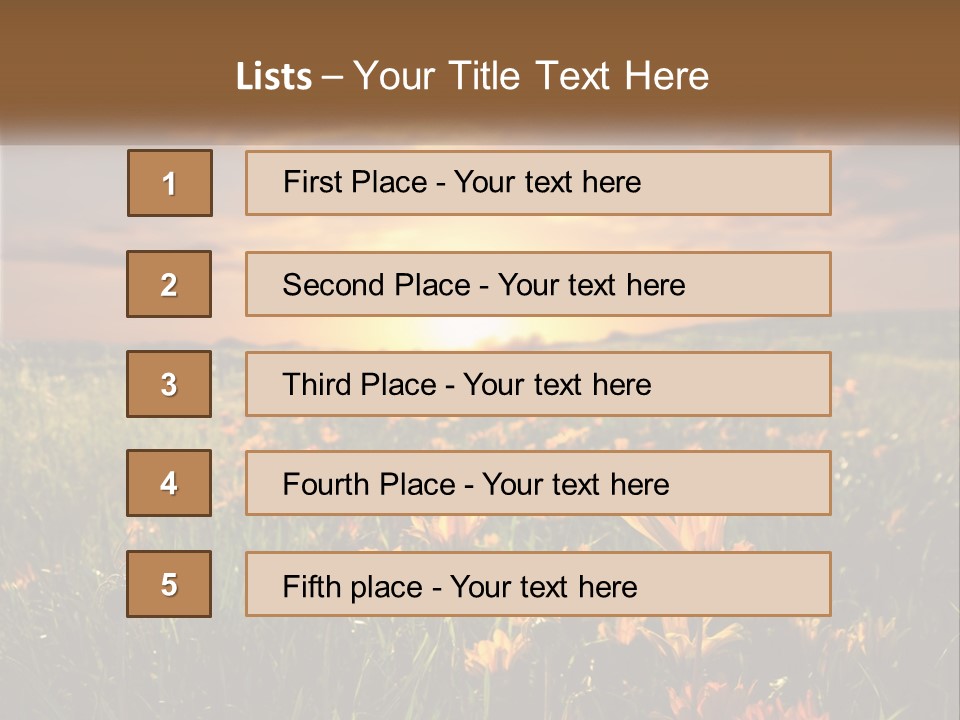Click an empty part of the brown header band
Image resolution: width=960 pixels, height=720 pixels.
click(x=850, y=60)
